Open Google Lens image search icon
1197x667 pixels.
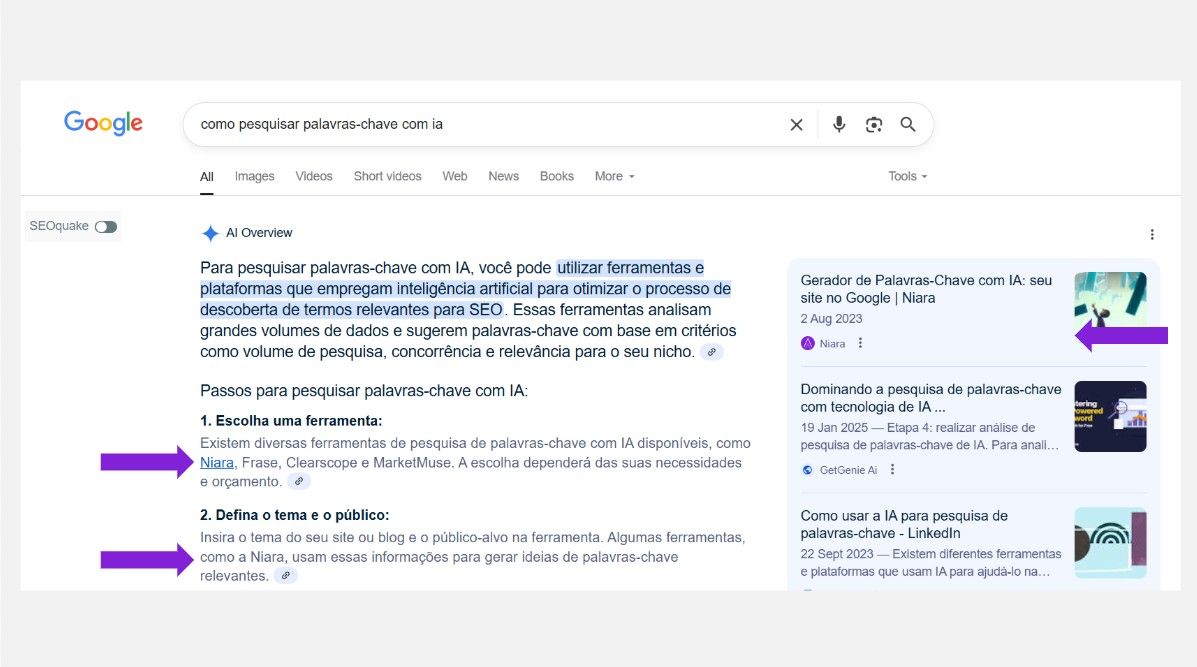click(x=873, y=125)
